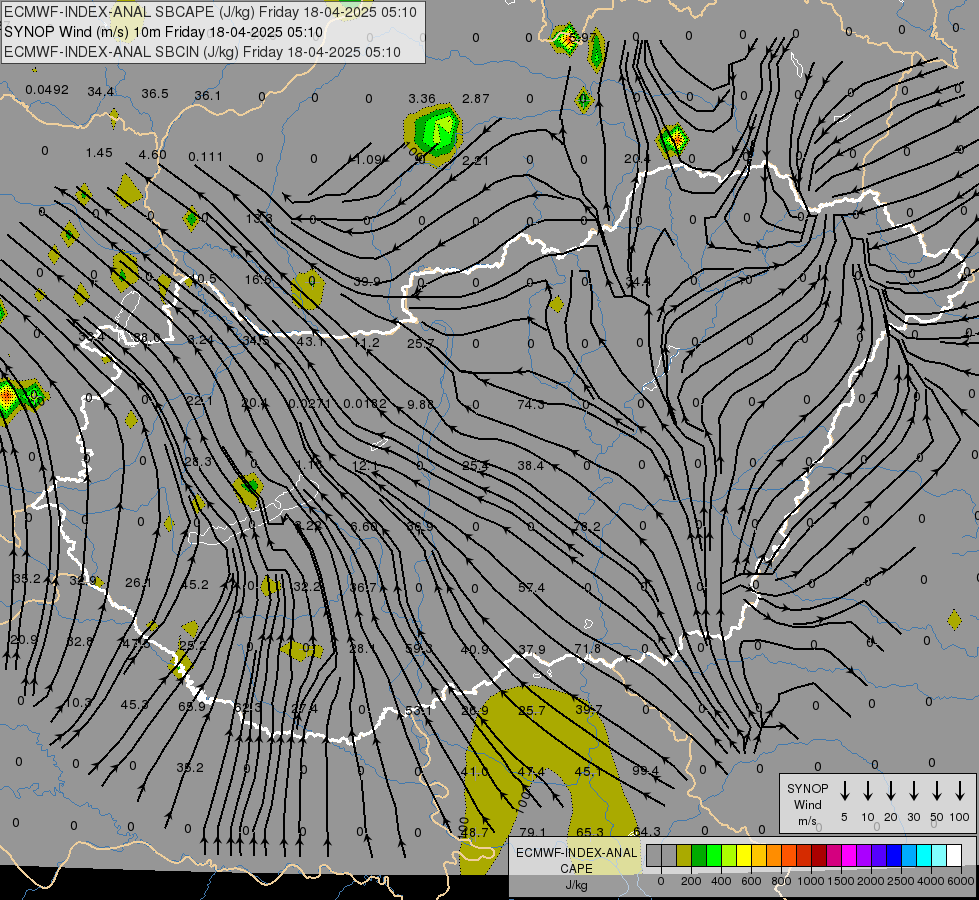979x900 pixels.
Task: Click the 1000 label on the CAPE scale
Action: point(810,881)
